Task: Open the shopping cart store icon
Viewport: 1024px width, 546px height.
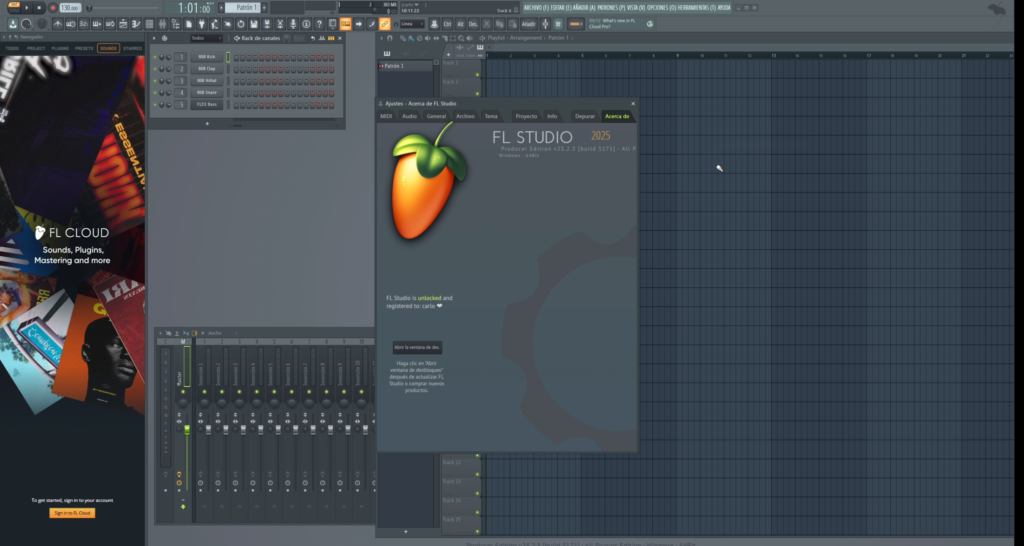Action: click(558, 24)
